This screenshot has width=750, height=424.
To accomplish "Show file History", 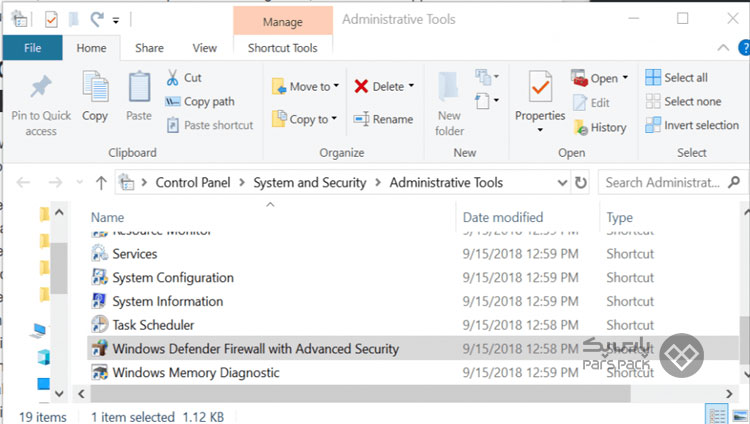I will (x=600, y=127).
